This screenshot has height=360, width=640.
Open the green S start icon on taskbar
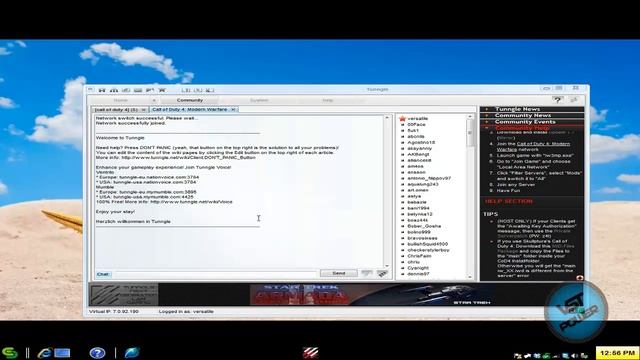10,353
